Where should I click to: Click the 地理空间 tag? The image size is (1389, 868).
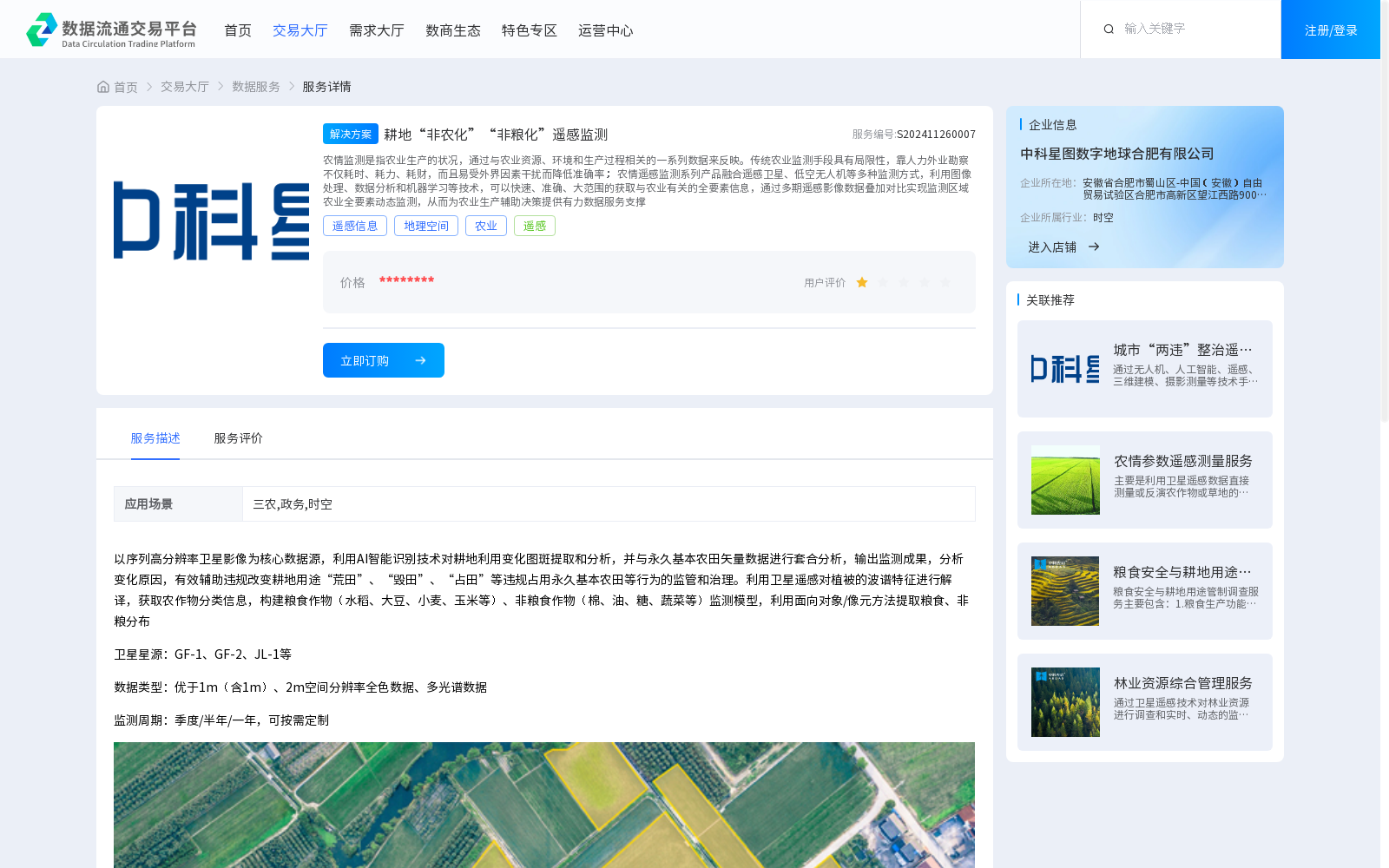(426, 226)
